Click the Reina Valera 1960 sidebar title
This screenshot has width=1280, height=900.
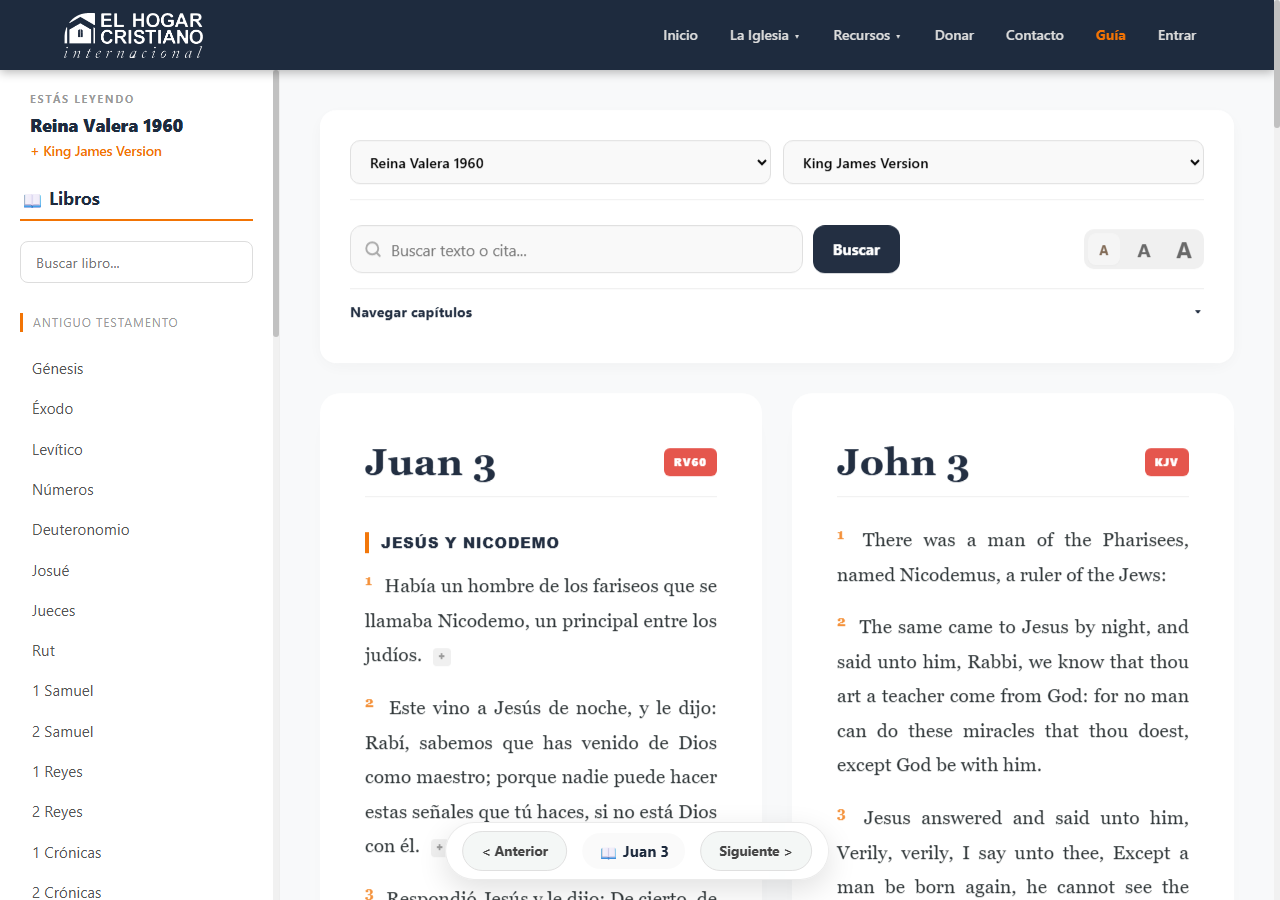tap(107, 126)
